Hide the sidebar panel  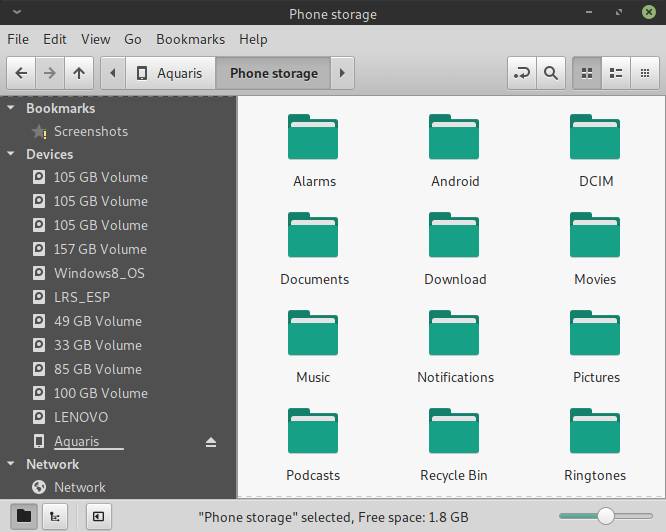click(x=98, y=516)
